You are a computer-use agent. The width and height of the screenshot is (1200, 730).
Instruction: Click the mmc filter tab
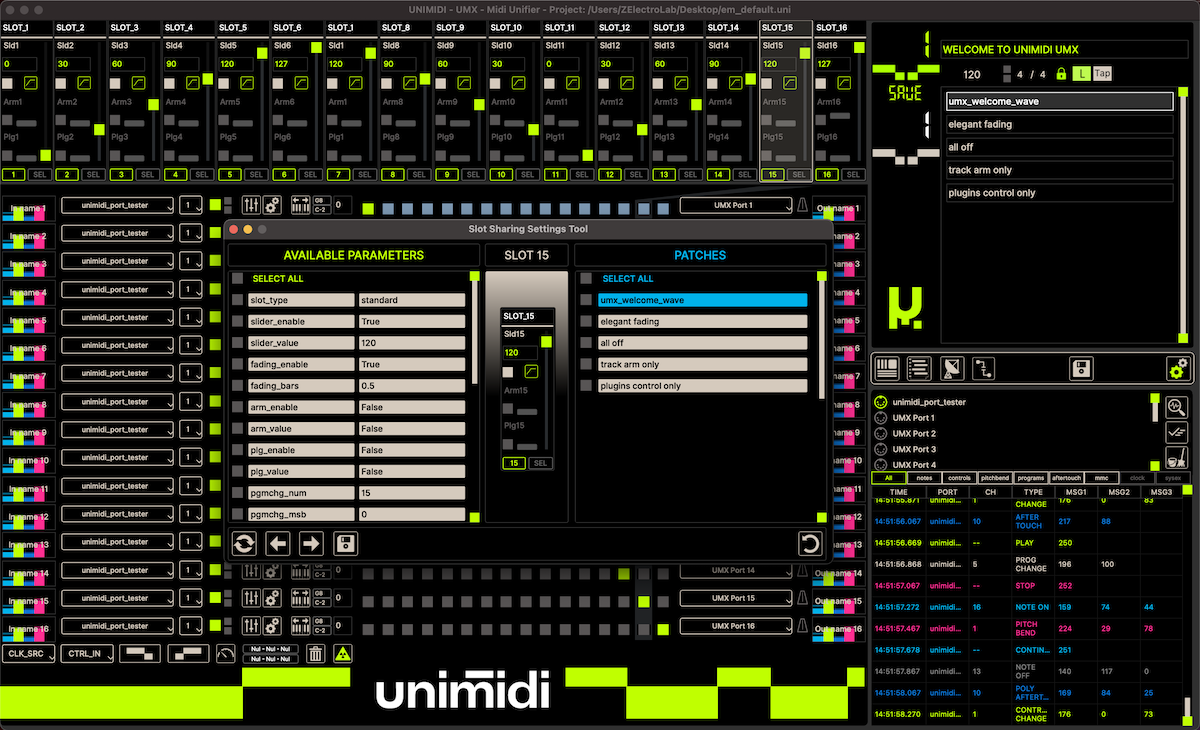coord(1100,478)
